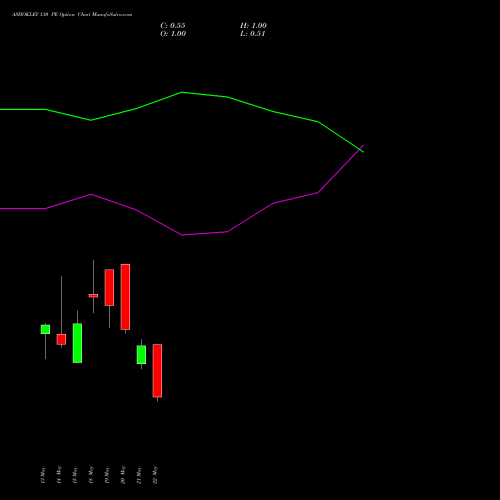Viewport: 500px width, 500px height.
Task: Select the '21 May' date label
Action: (139, 475)
